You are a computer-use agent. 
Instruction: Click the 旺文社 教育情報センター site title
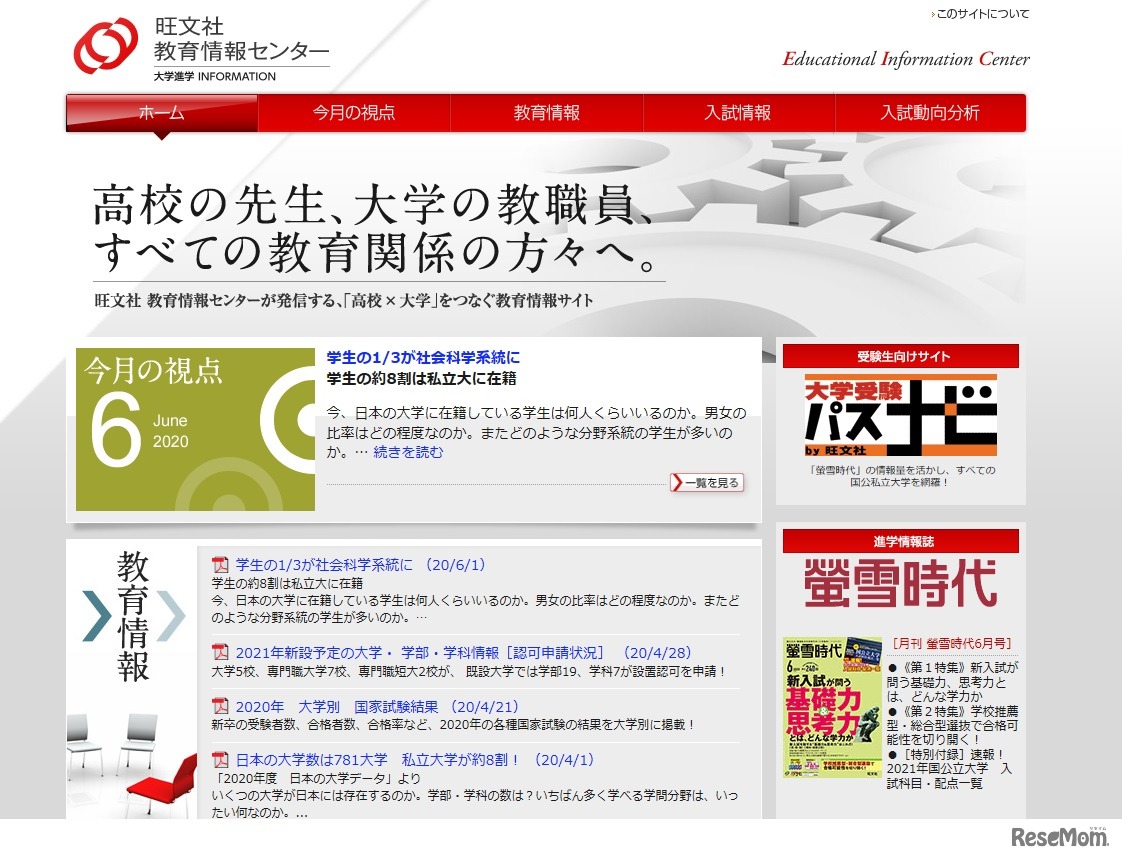(241, 39)
